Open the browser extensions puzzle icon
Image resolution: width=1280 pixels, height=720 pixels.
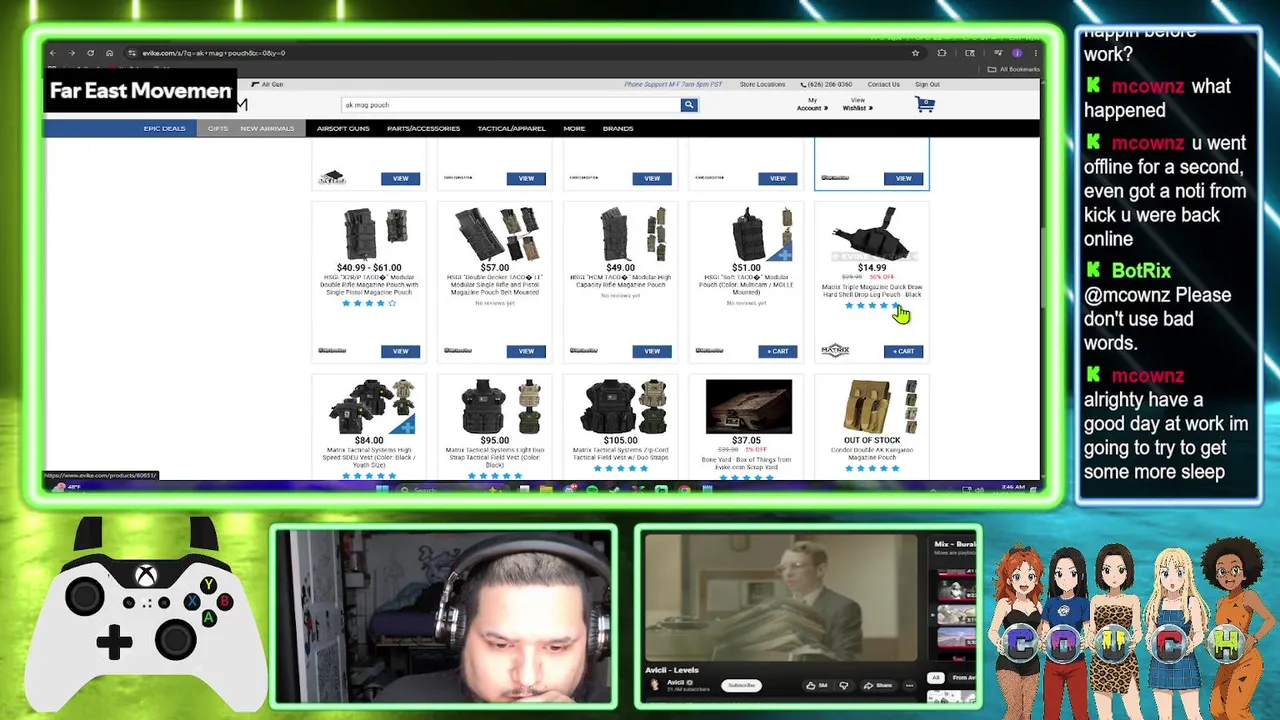coord(941,53)
